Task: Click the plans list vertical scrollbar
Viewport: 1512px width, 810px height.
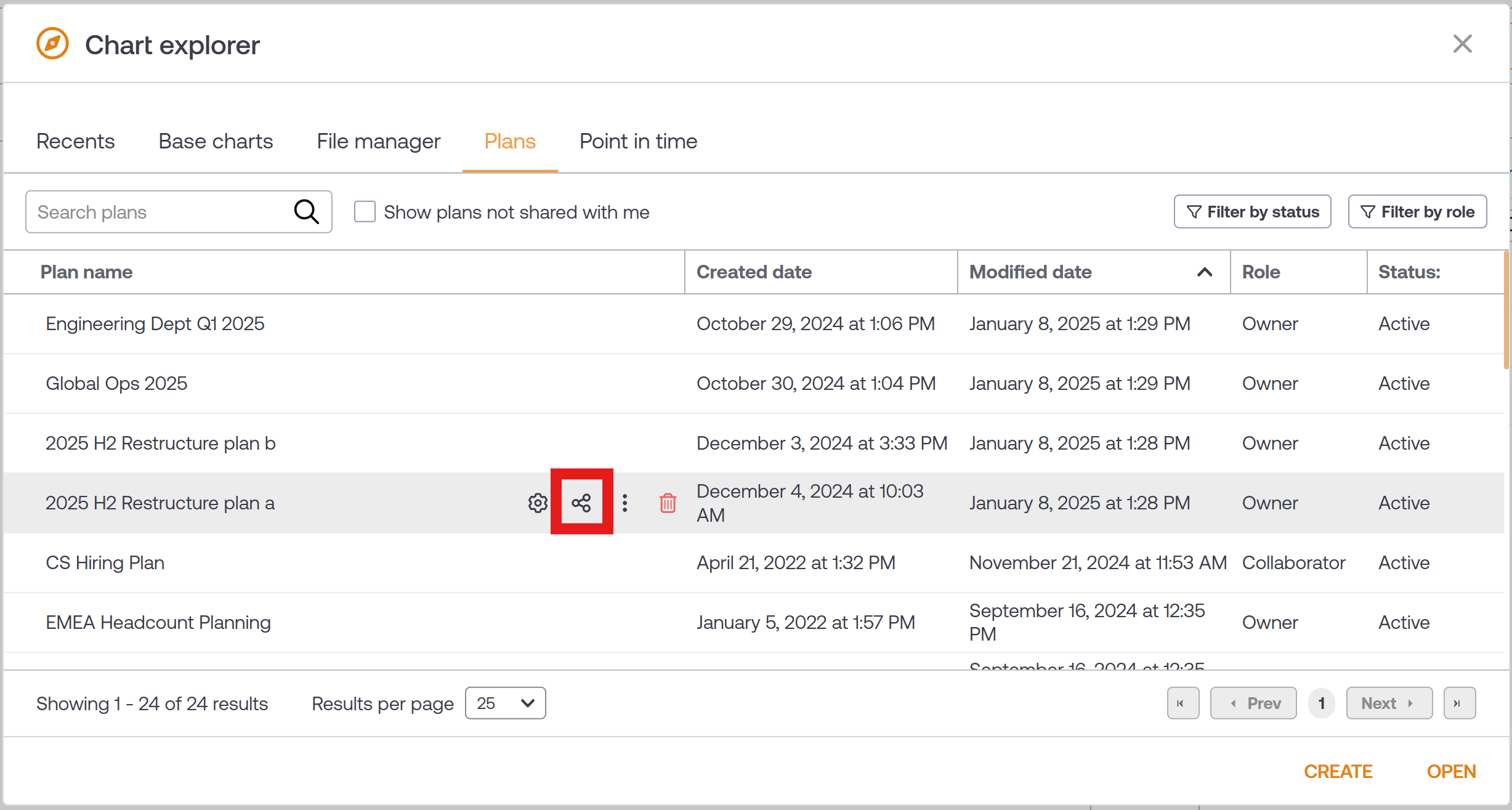Action: [1506, 311]
